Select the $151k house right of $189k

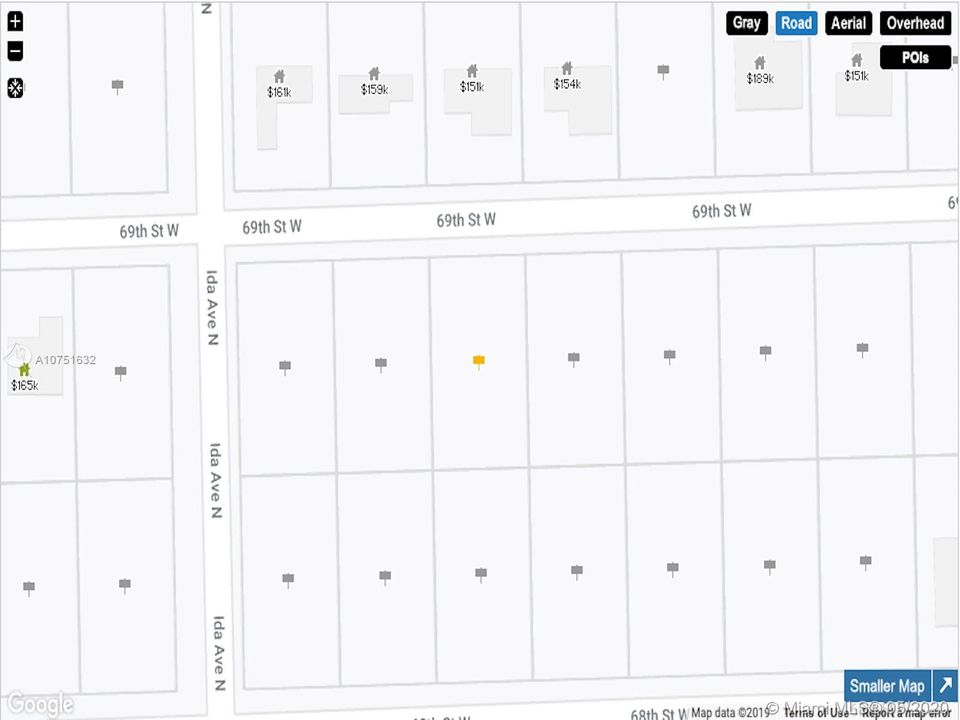point(857,67)
